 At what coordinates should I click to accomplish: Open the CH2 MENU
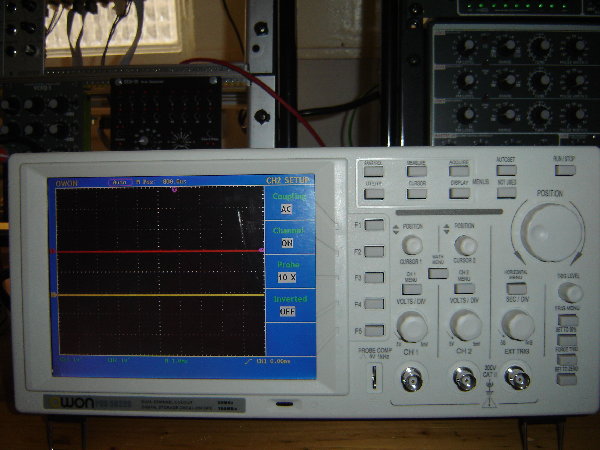pos(464,289)
